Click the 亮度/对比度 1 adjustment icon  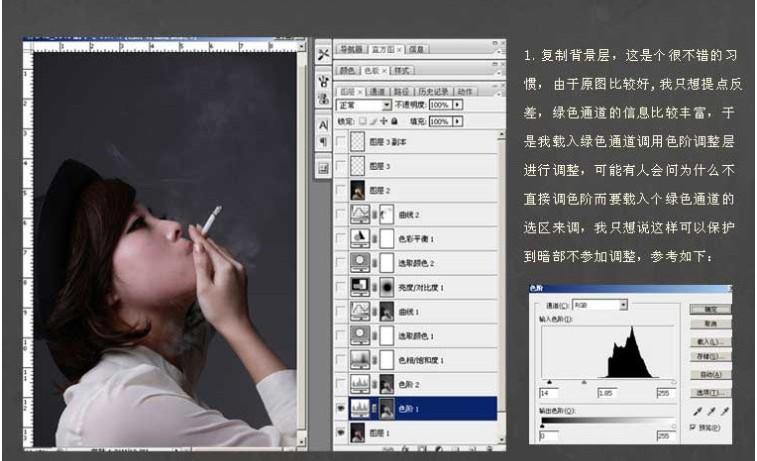tap(360, 287)
